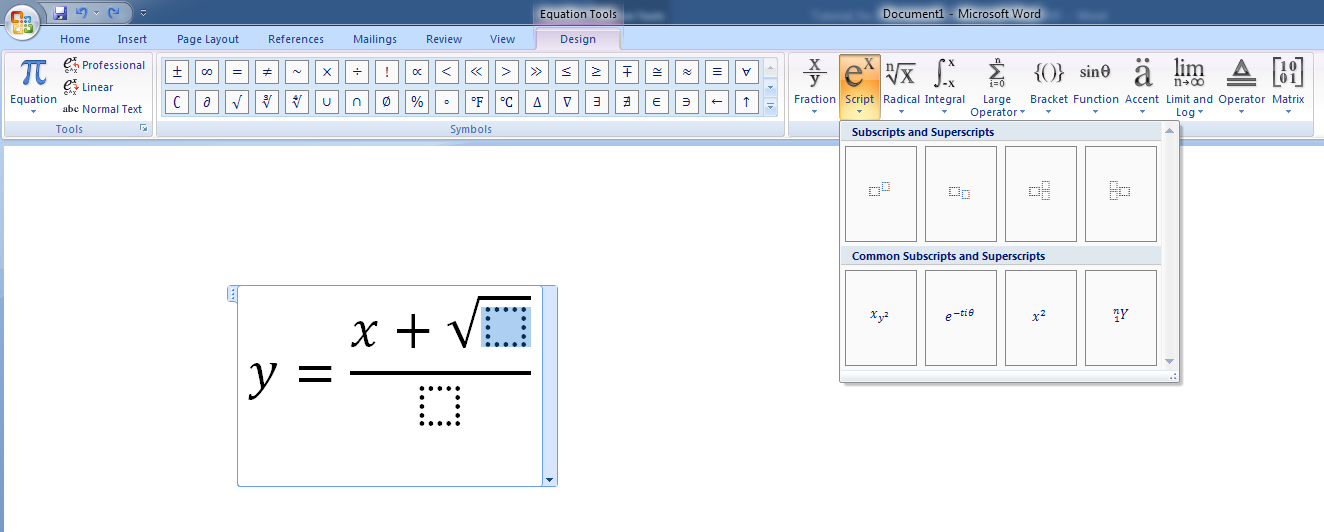Open equation options arrow on equation box

pyautogui.click(x=549, y=480)
